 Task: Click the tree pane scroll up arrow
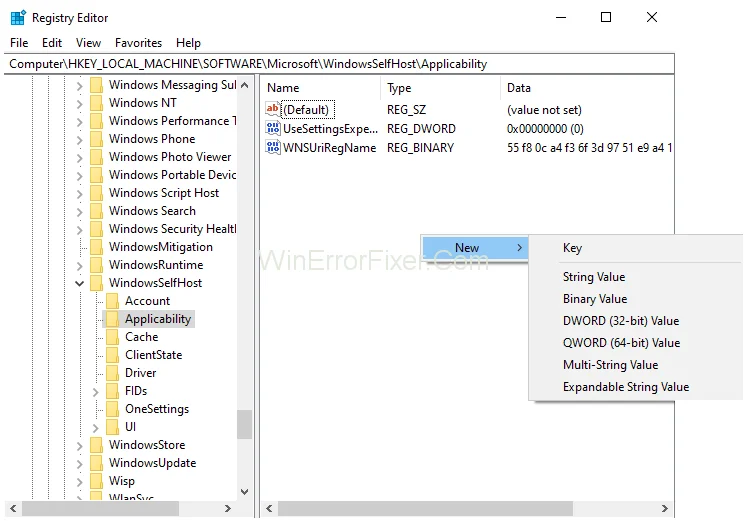coord(244,85)
